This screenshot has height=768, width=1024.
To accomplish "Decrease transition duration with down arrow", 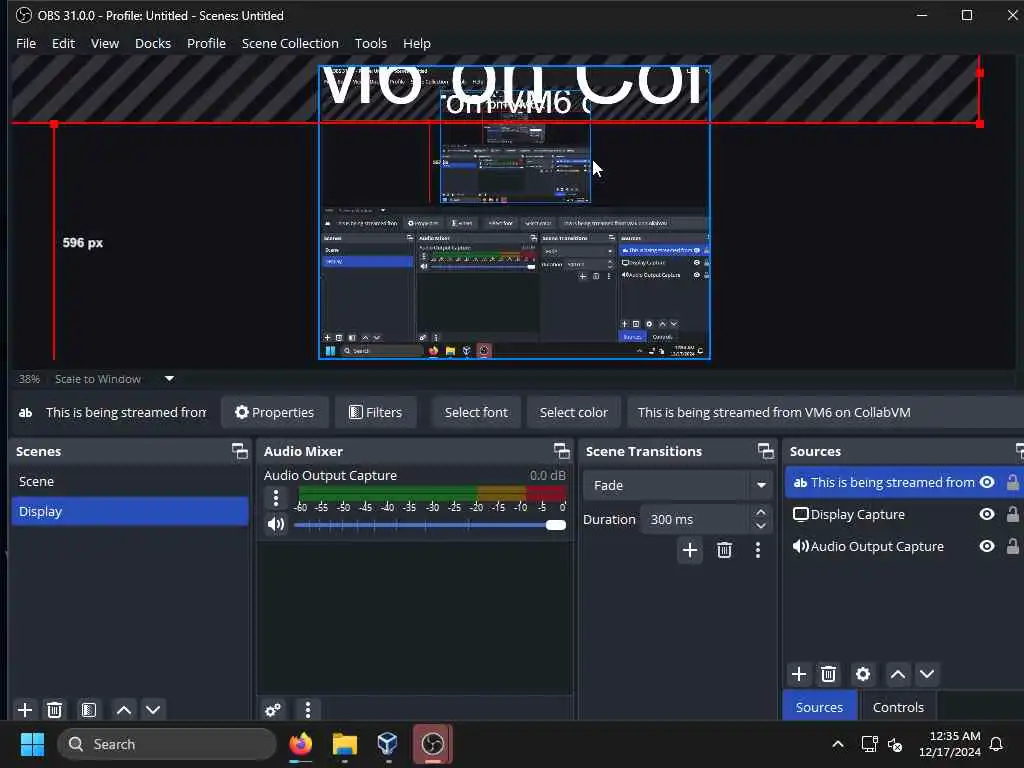I will pos(760,526).
